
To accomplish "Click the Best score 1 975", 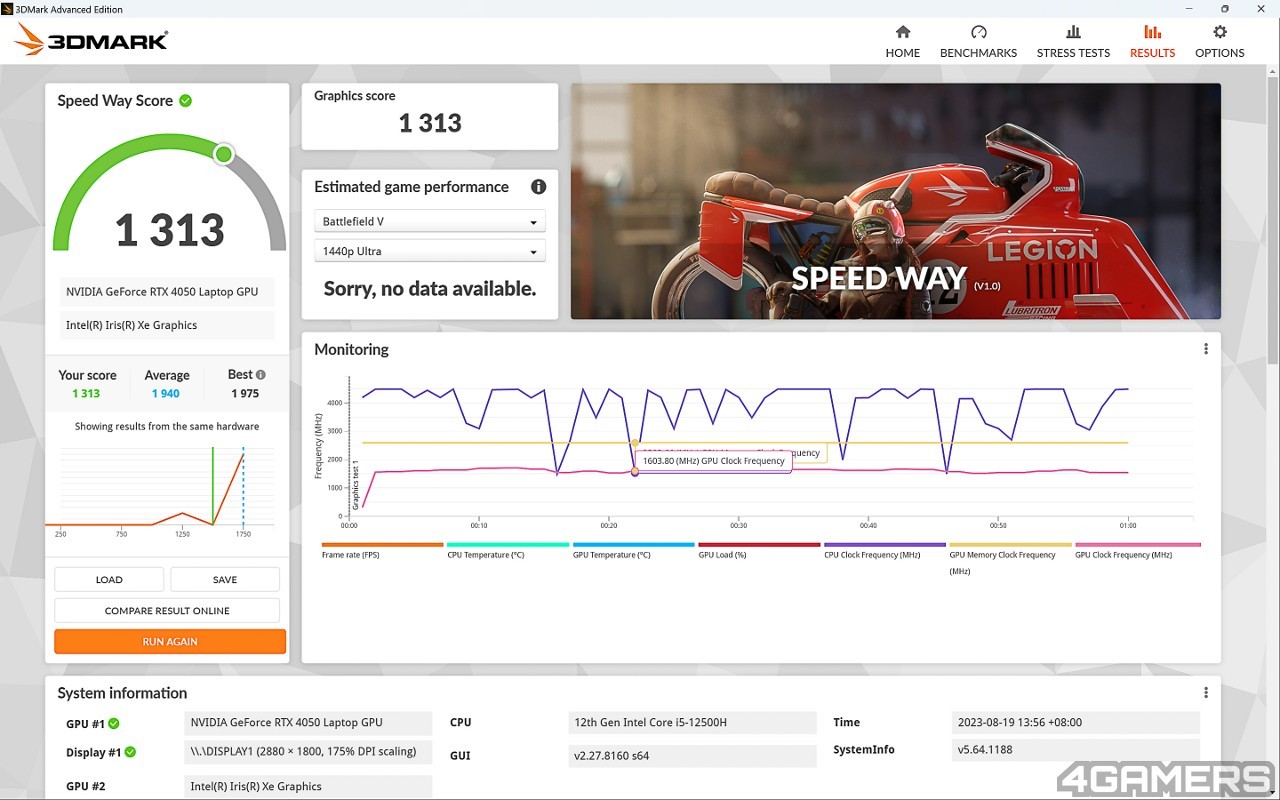I will [x=245, y=393].
